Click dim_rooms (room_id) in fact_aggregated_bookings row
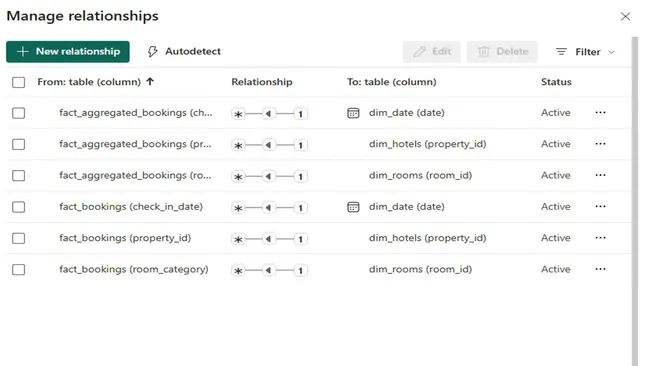This screenshot has width=650, height=366. tap(420, 175)
